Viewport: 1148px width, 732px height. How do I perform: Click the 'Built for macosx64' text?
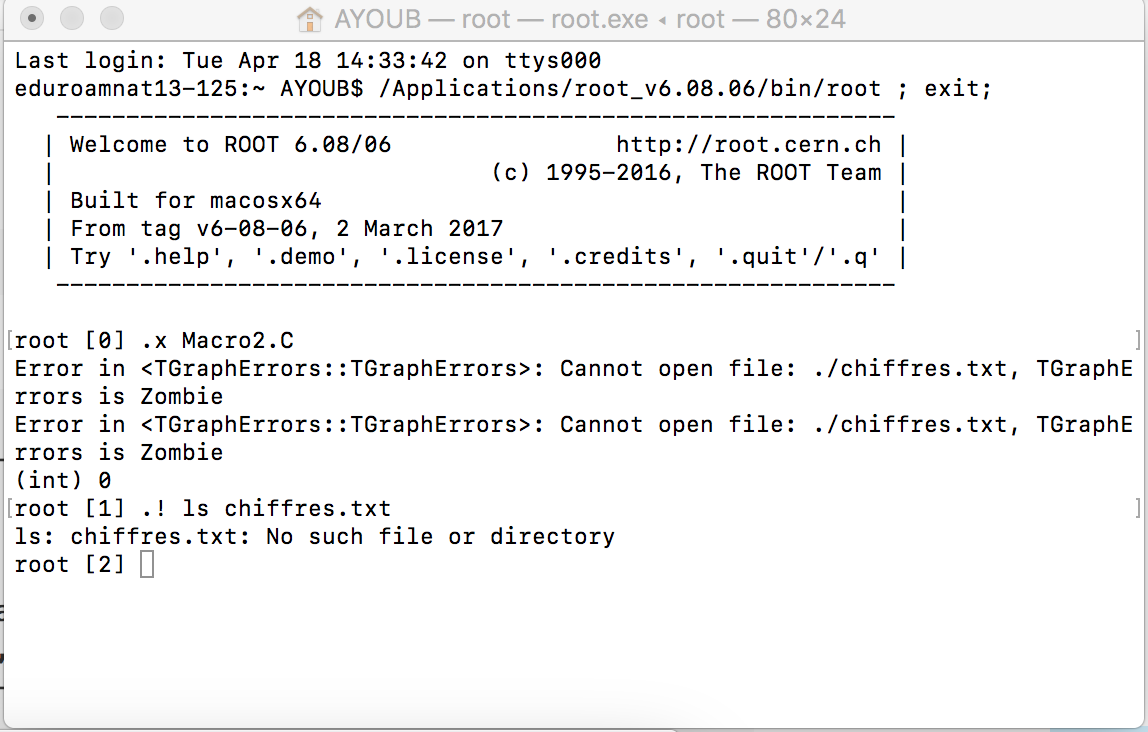pos(195,201)
